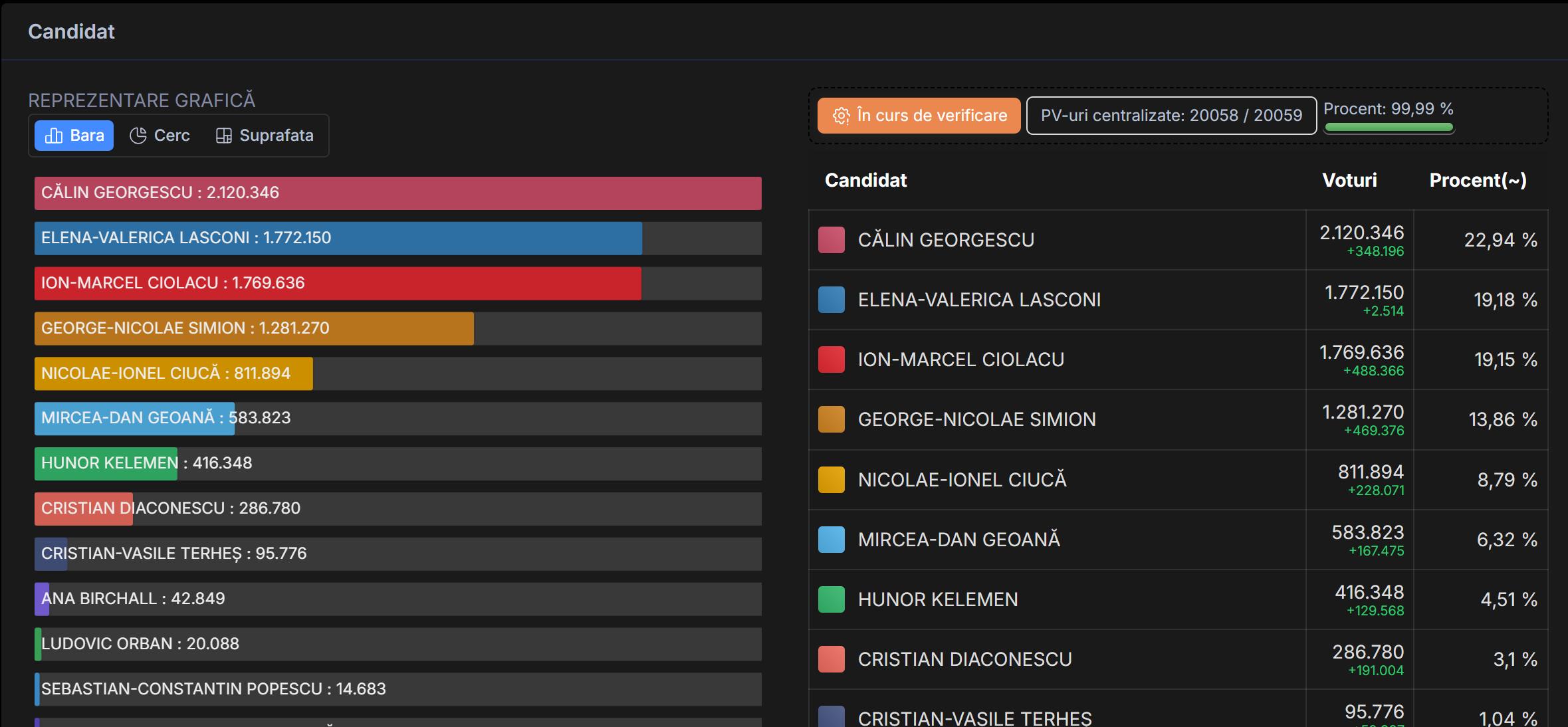
Task: Click the Procent(~) column header
Action: click(1478, 180)
